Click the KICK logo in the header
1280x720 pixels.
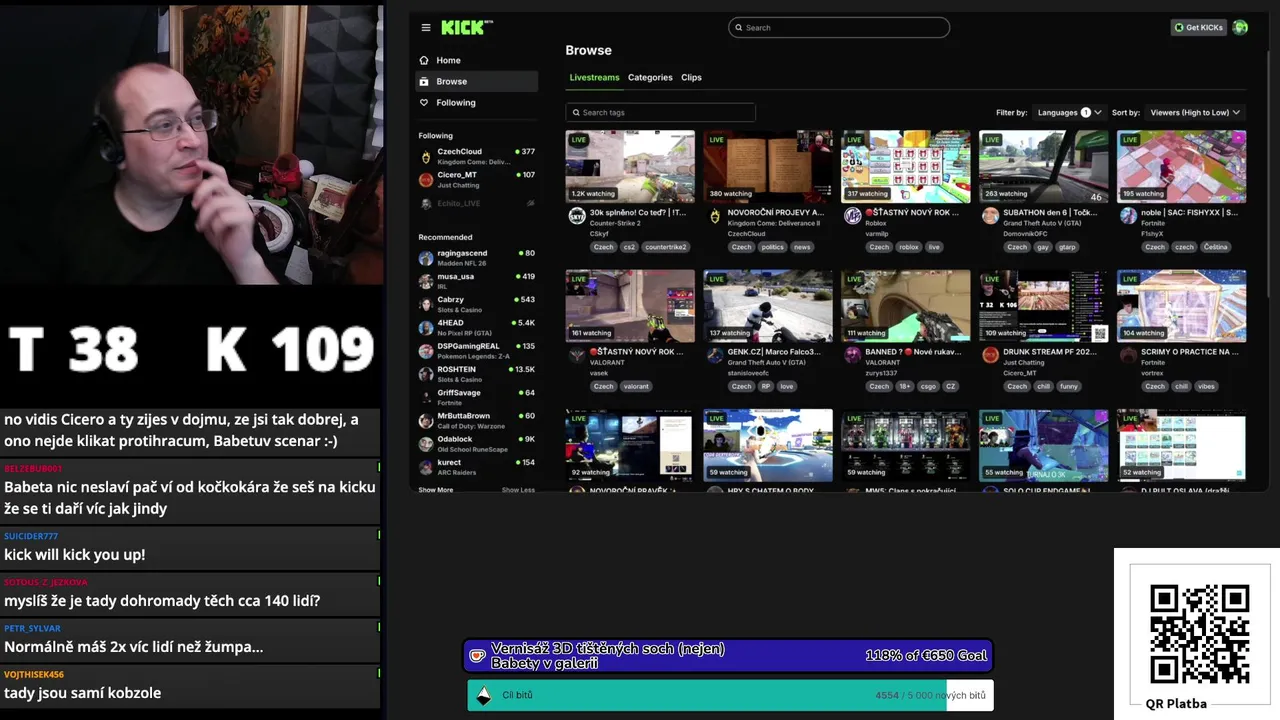coord(465,28)
